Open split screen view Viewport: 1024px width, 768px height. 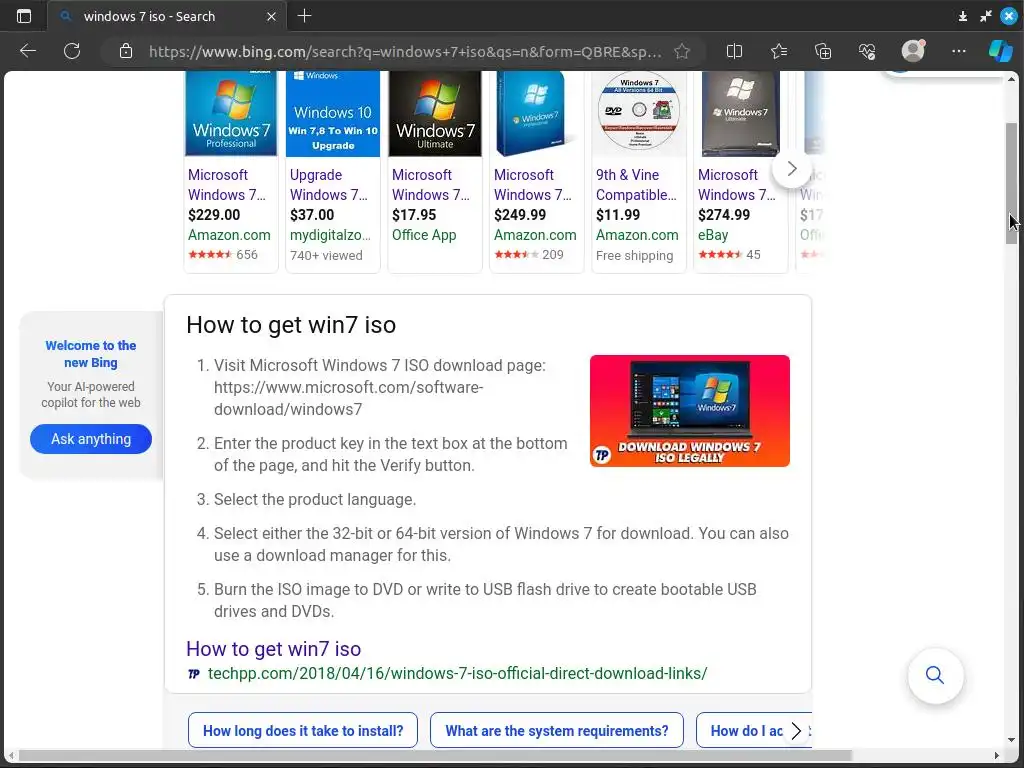734,51
